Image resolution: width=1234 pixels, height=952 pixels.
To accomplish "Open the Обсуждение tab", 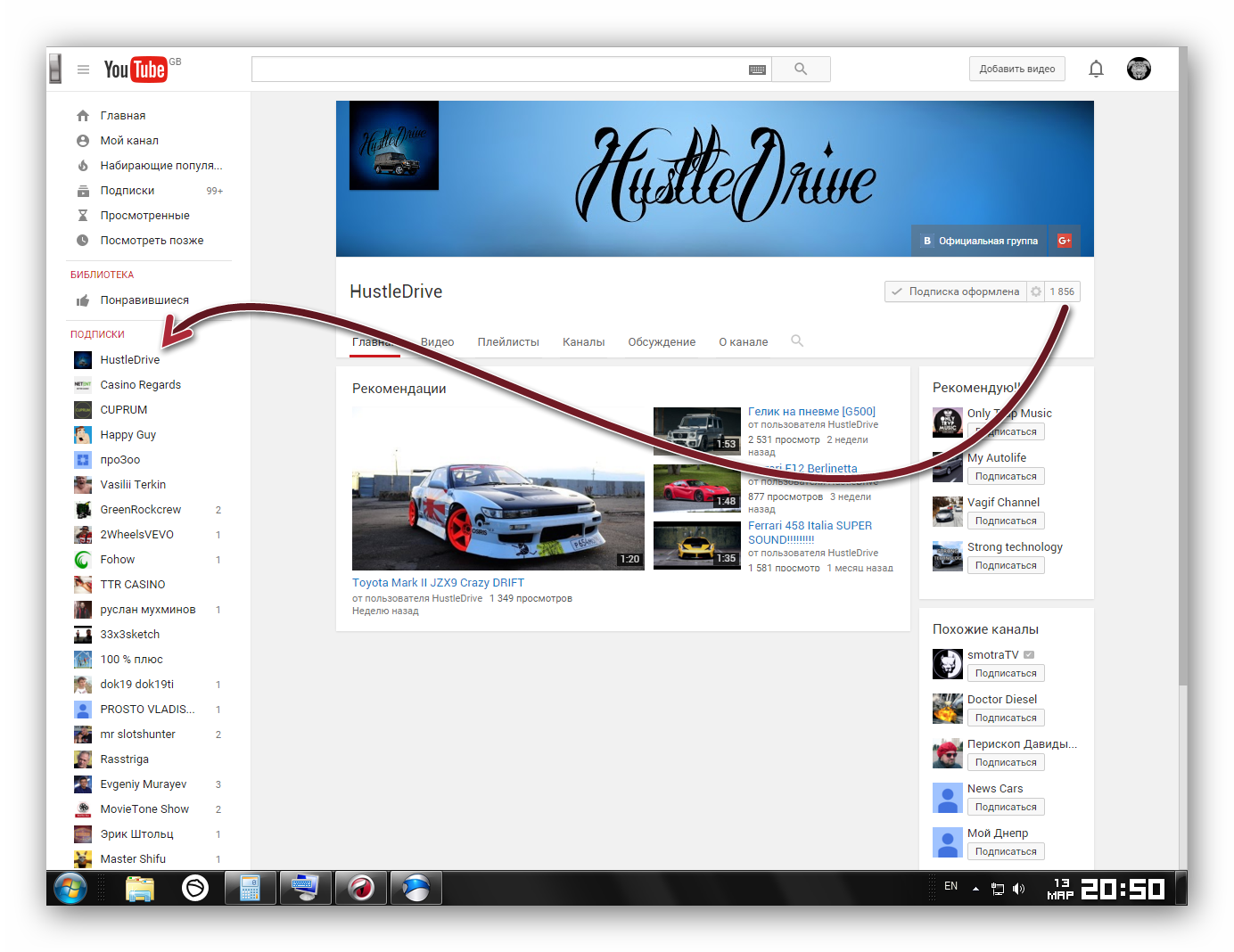I will (x=662, y=342).
